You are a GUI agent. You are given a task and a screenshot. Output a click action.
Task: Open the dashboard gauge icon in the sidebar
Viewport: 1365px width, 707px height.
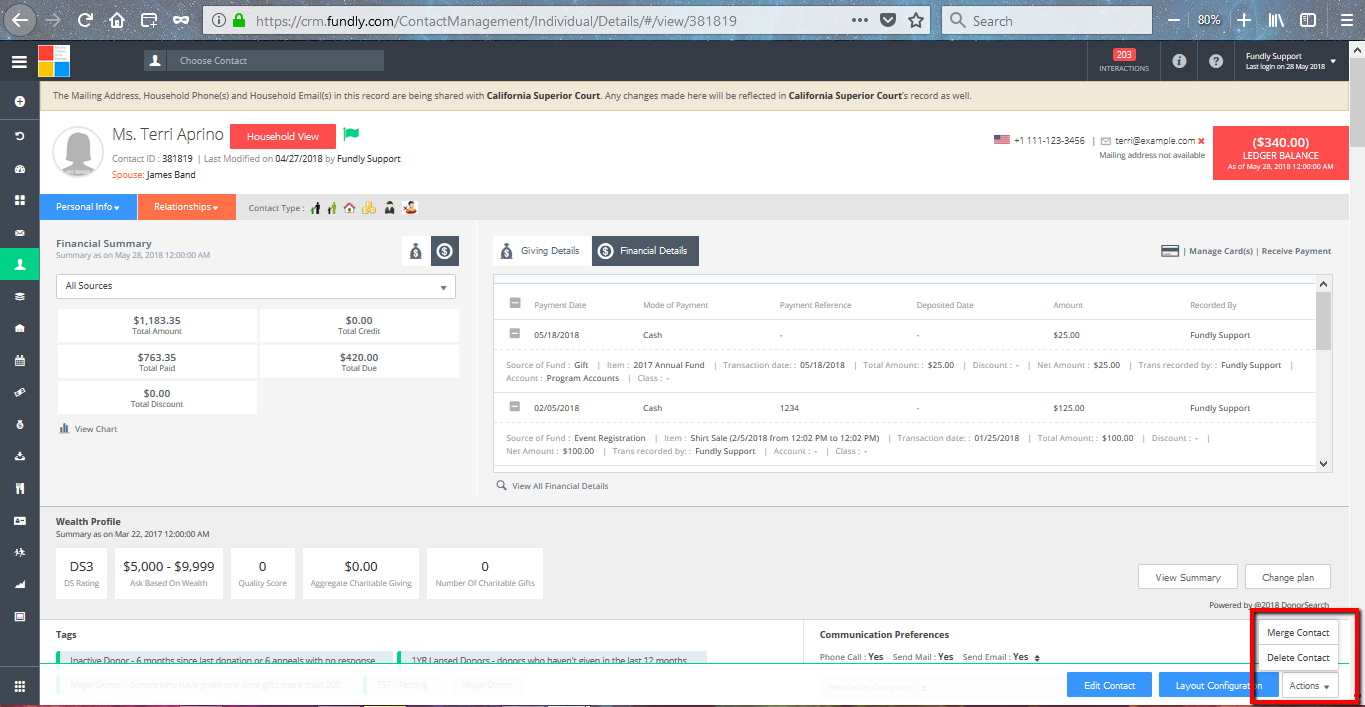19,168
